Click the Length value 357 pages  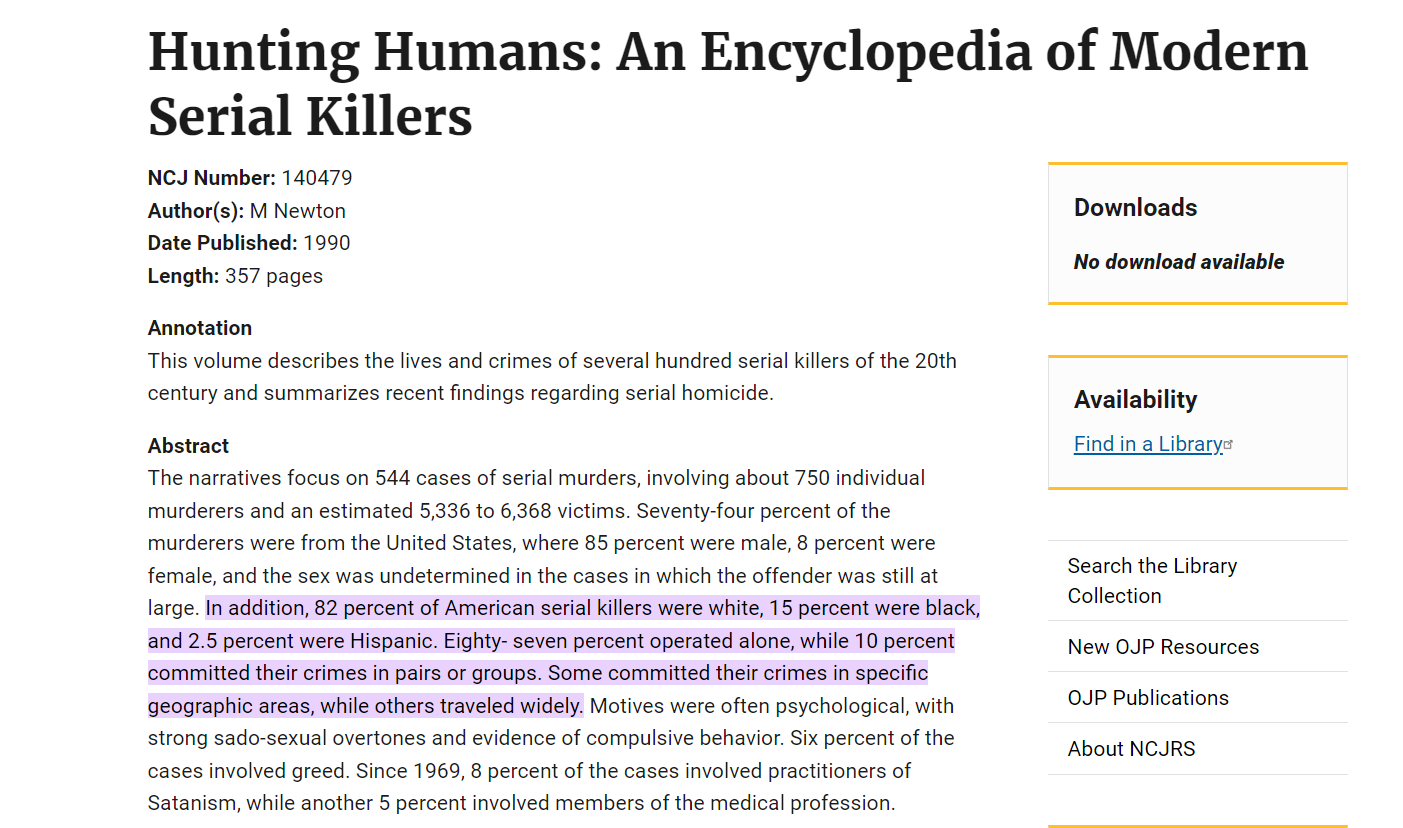[x=274, y=276]
